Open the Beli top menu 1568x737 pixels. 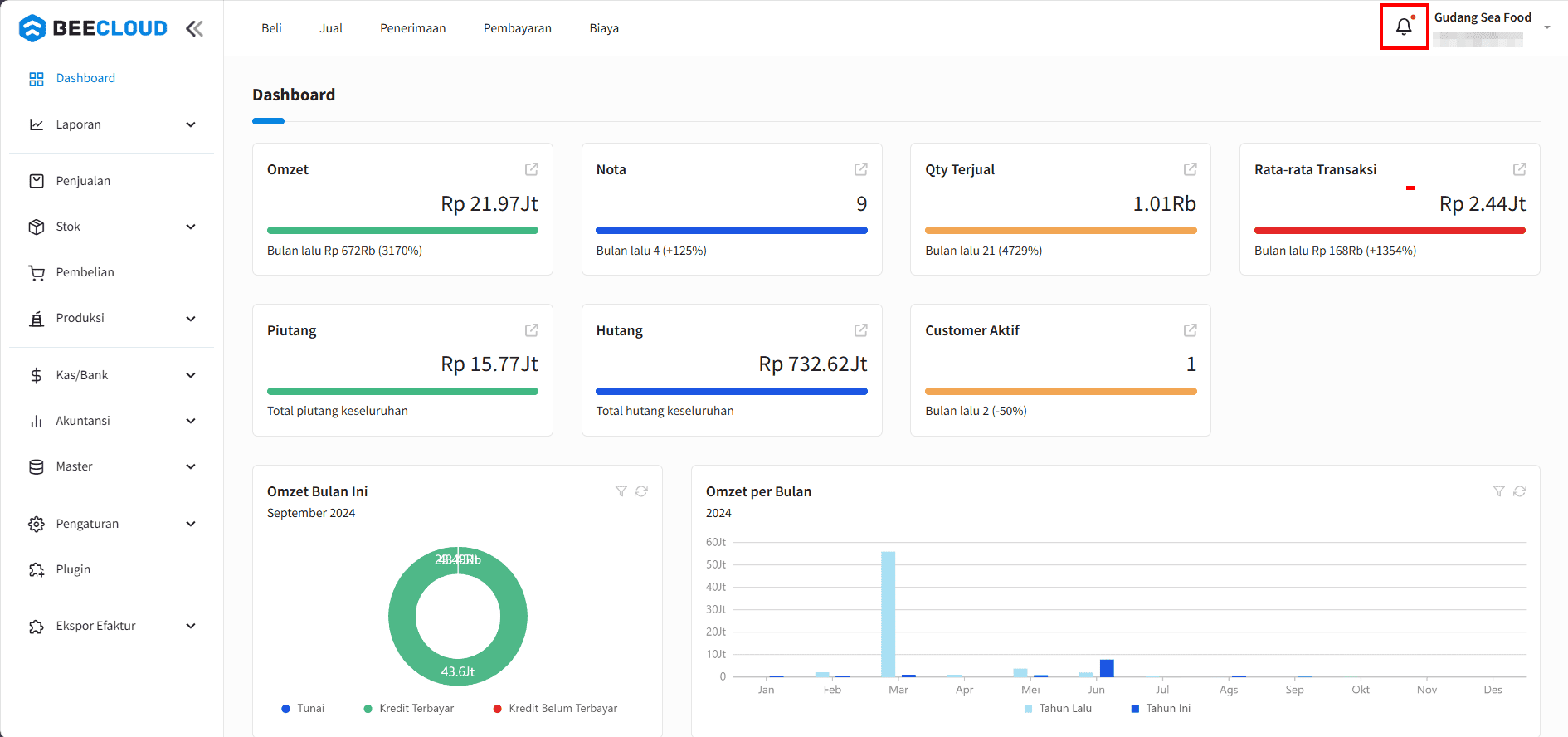coord(271,28)
